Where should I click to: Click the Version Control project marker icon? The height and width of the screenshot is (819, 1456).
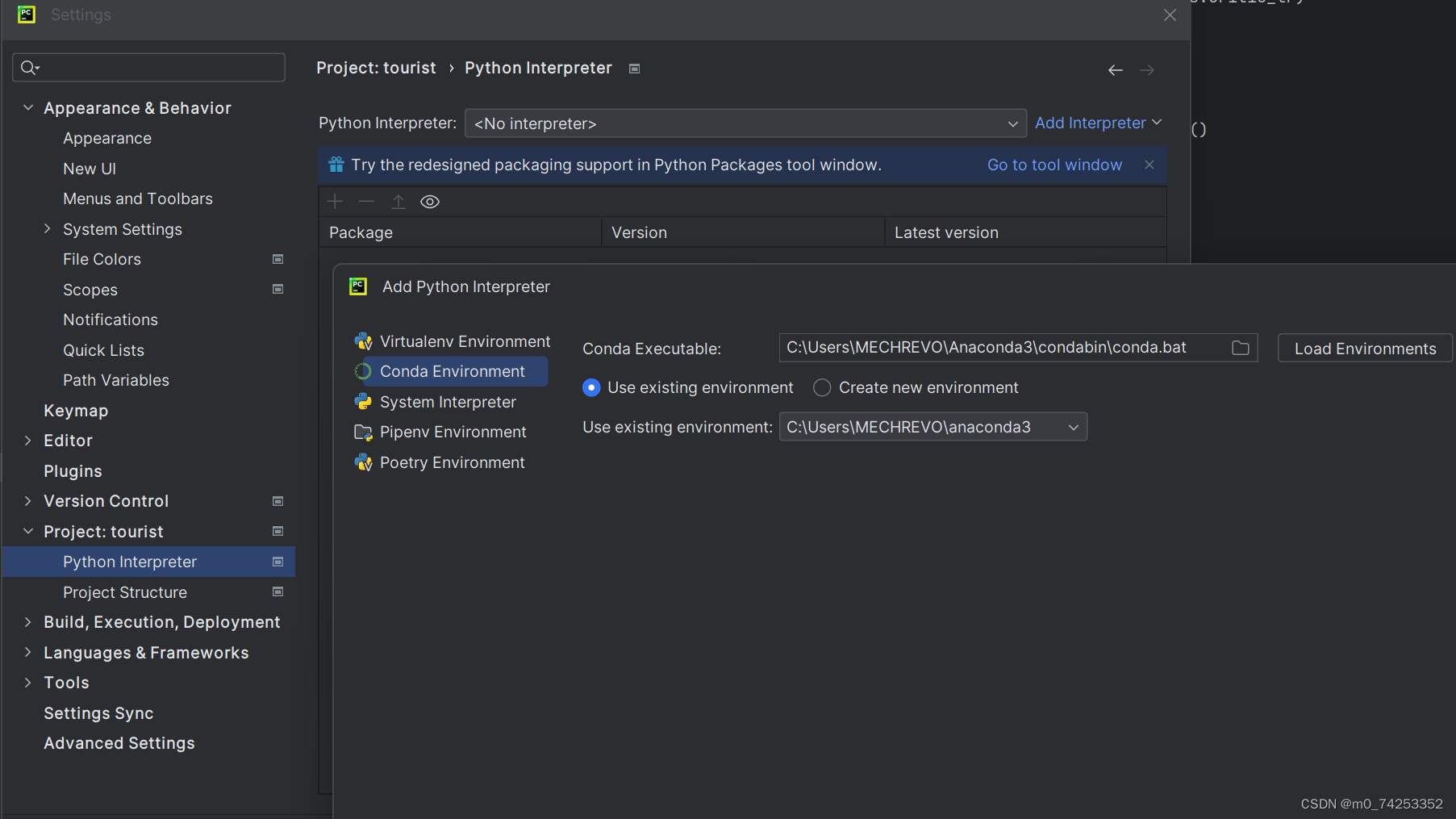click(x=278, y=501)
